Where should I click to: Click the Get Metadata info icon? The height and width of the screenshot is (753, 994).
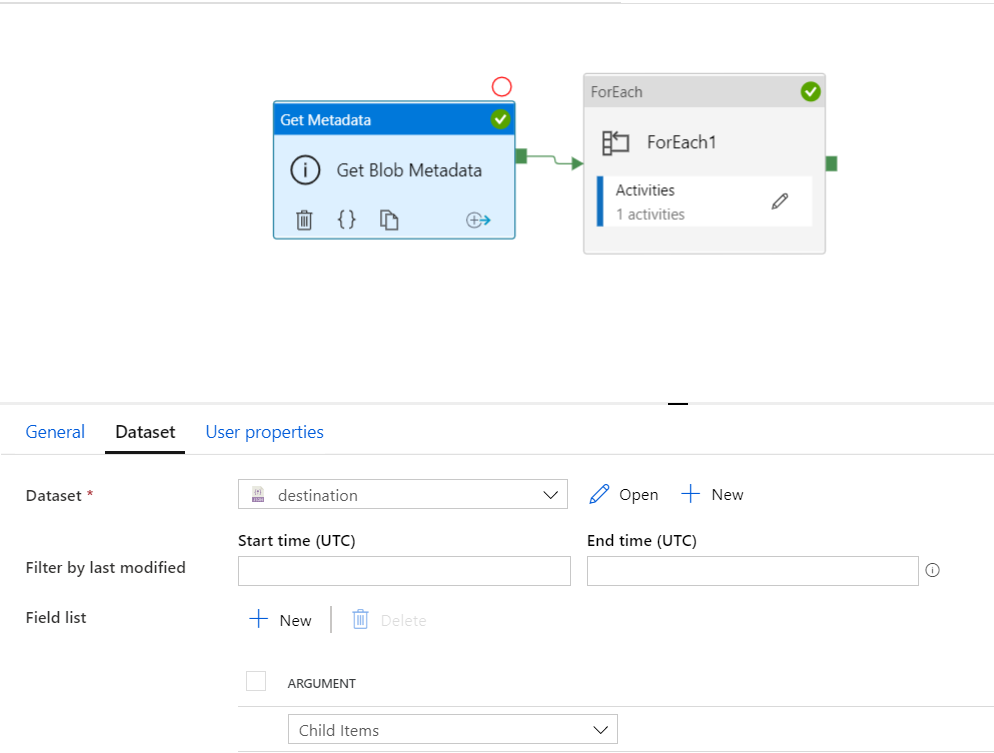pyautogui.click(x=305, y=170)
